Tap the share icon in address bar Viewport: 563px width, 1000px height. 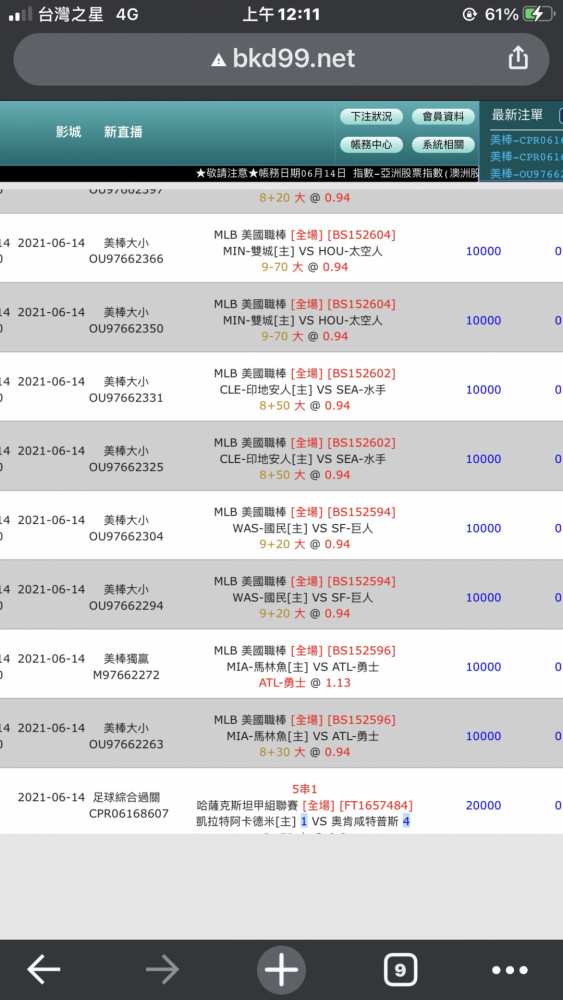coord(518,57)
